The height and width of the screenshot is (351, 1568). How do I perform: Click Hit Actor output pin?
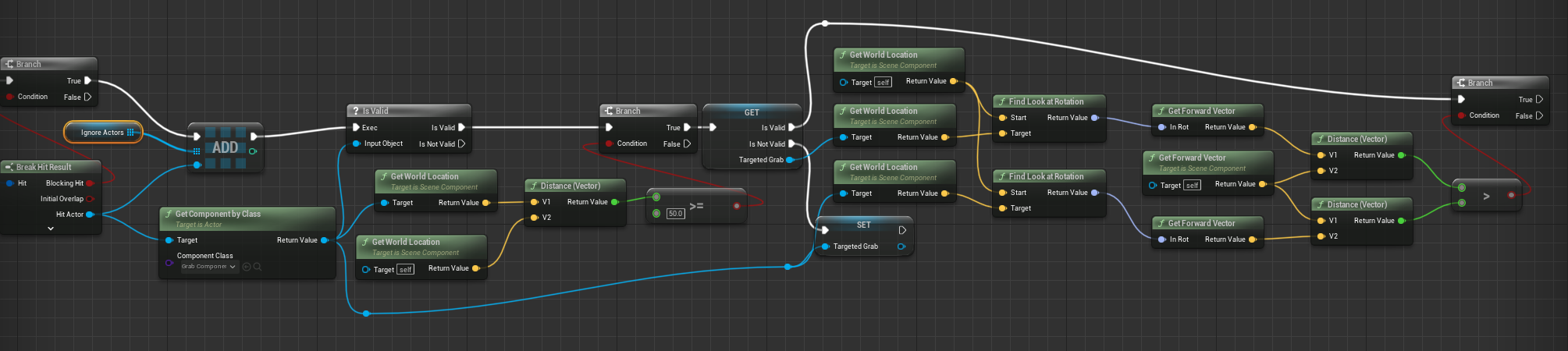click(x=90, y=214)
